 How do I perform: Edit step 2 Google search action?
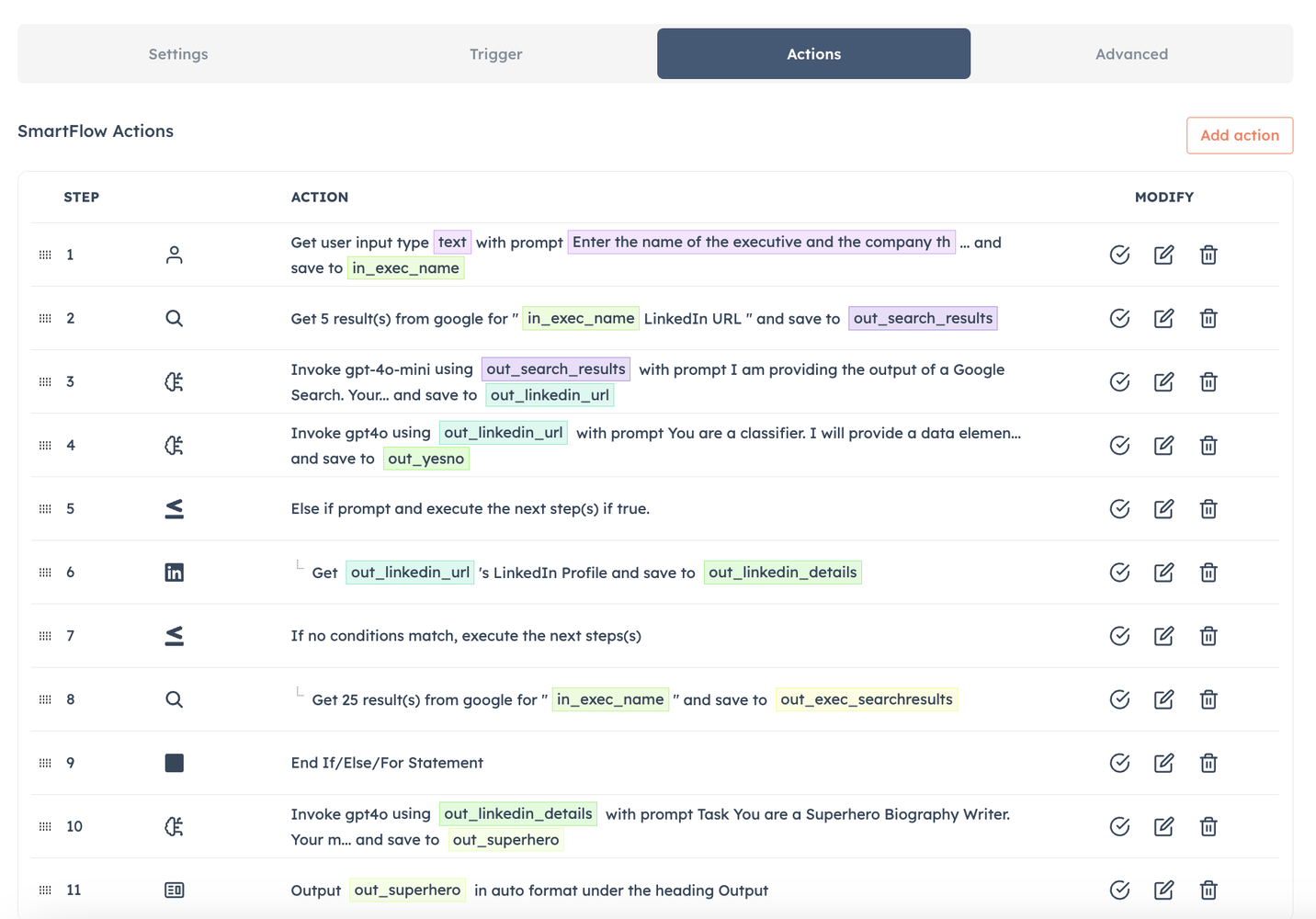tap(1163, 319)
